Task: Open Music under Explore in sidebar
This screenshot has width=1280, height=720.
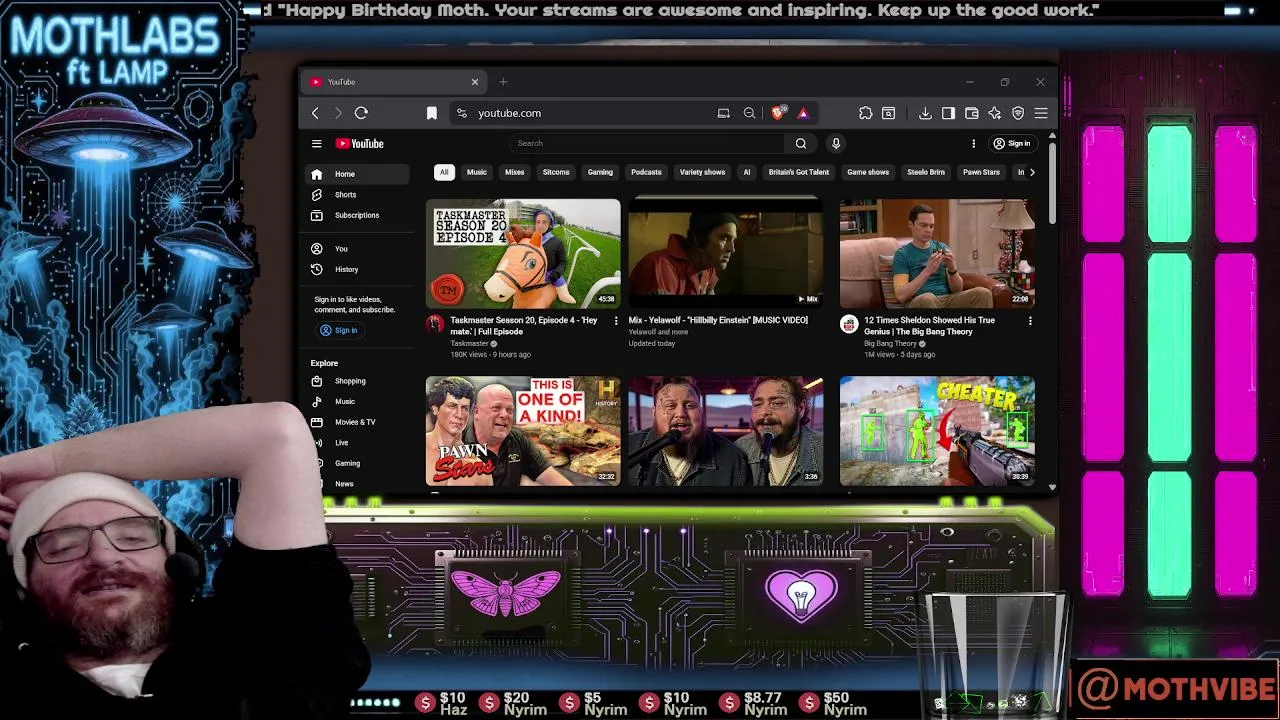Action: tap(358, 402)
